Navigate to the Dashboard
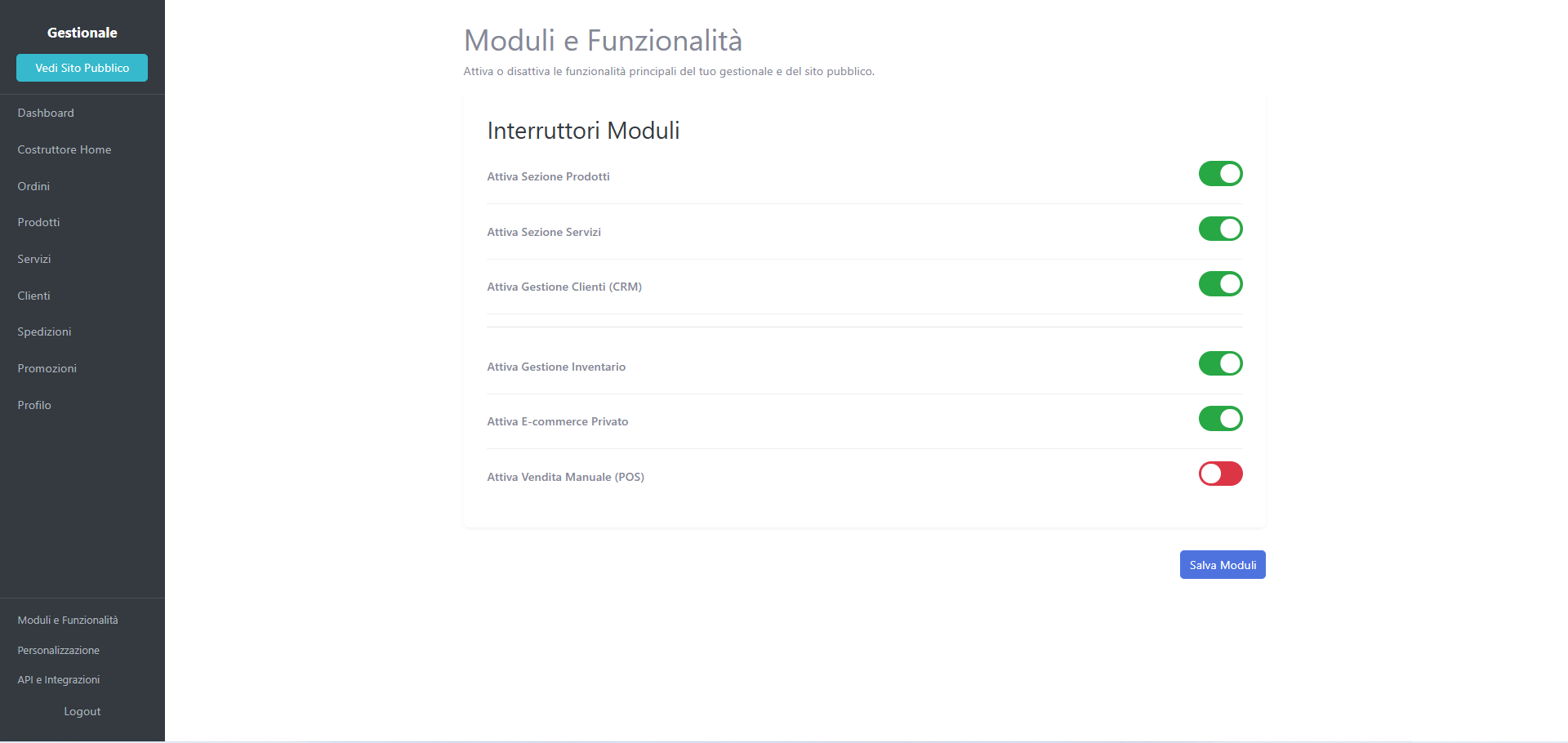1568x743 pixels. 46,113
